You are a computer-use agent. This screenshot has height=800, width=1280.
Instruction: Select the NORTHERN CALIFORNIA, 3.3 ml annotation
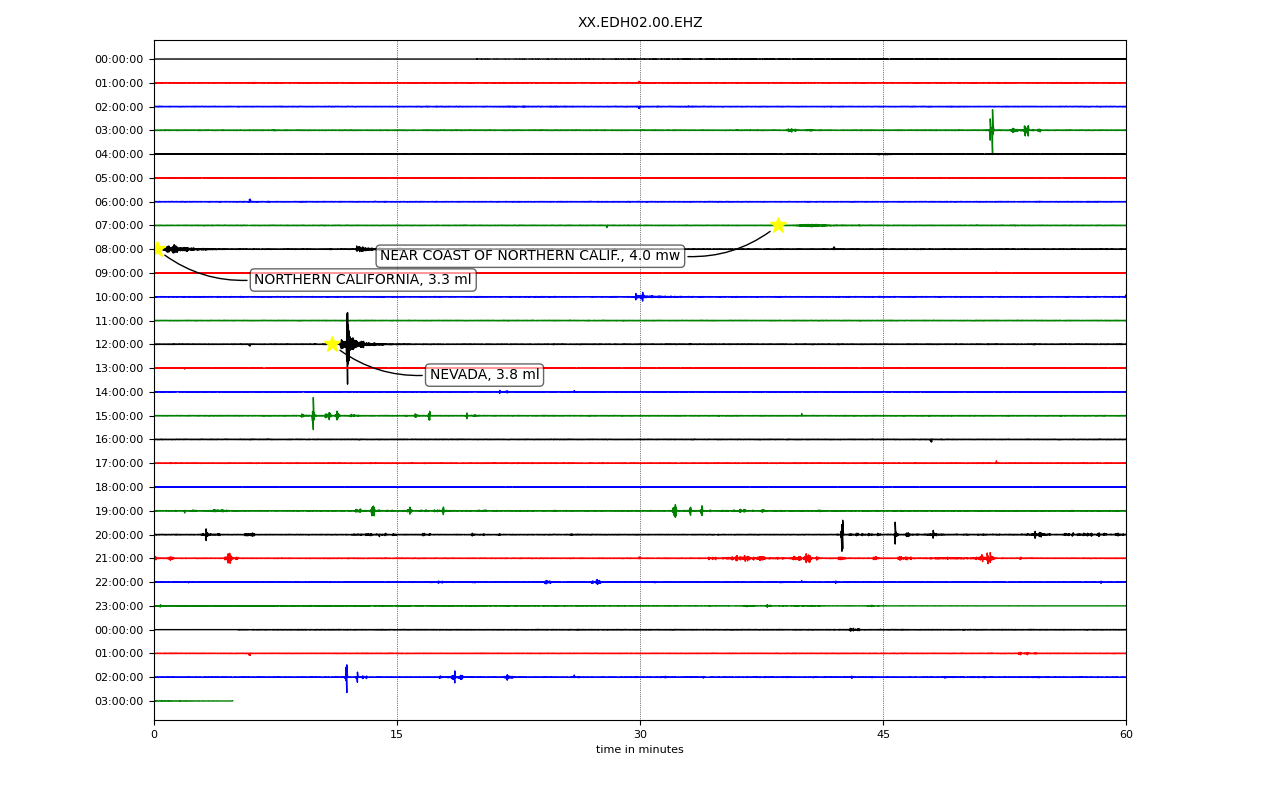tap(363, 280)
